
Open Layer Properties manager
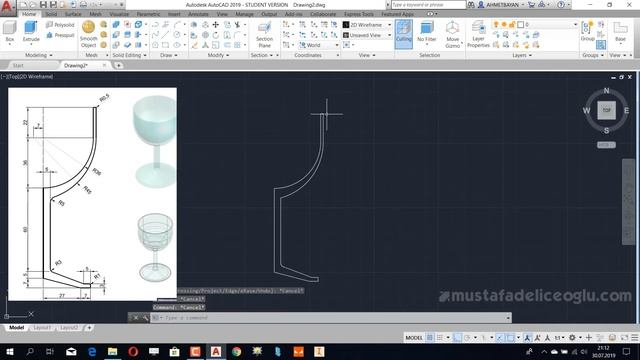coord(478,34)
